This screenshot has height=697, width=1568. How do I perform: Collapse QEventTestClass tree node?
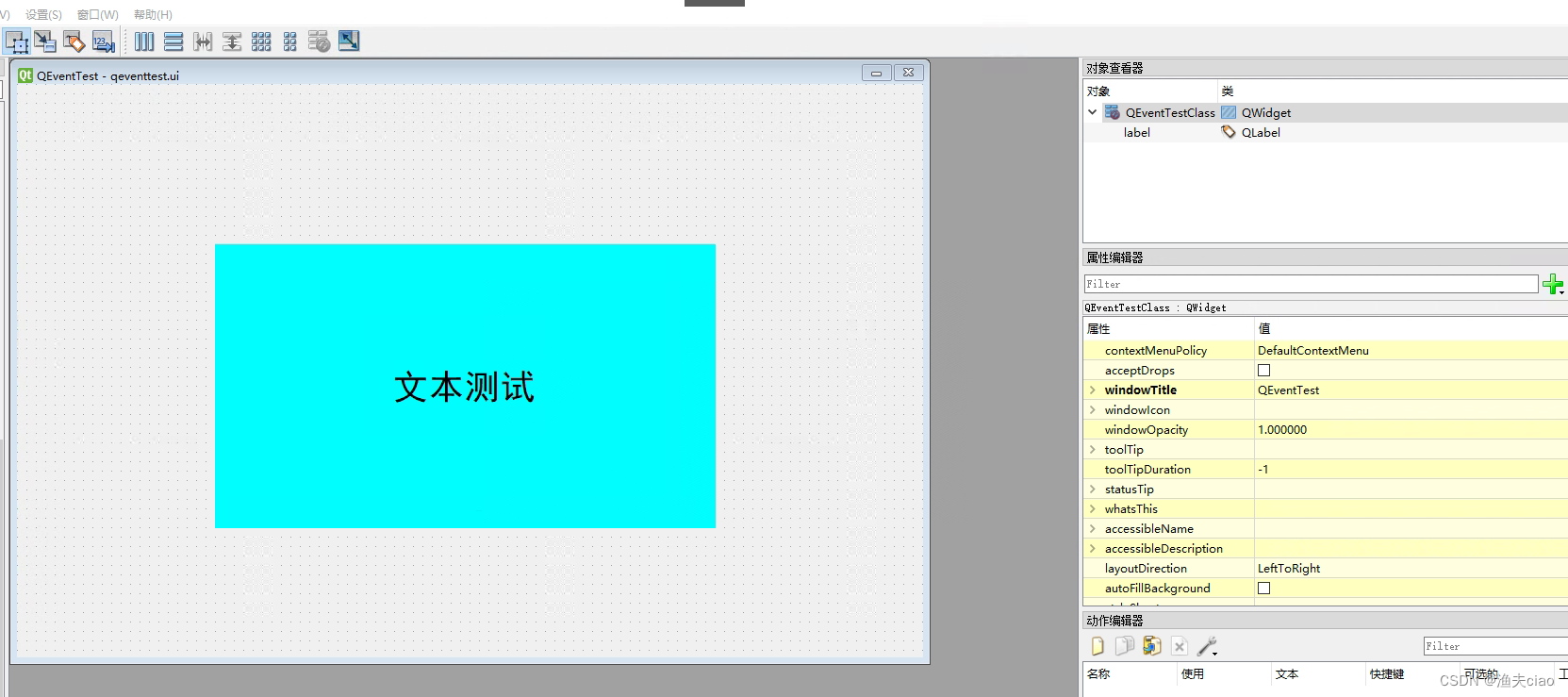tap(1093, 112)
